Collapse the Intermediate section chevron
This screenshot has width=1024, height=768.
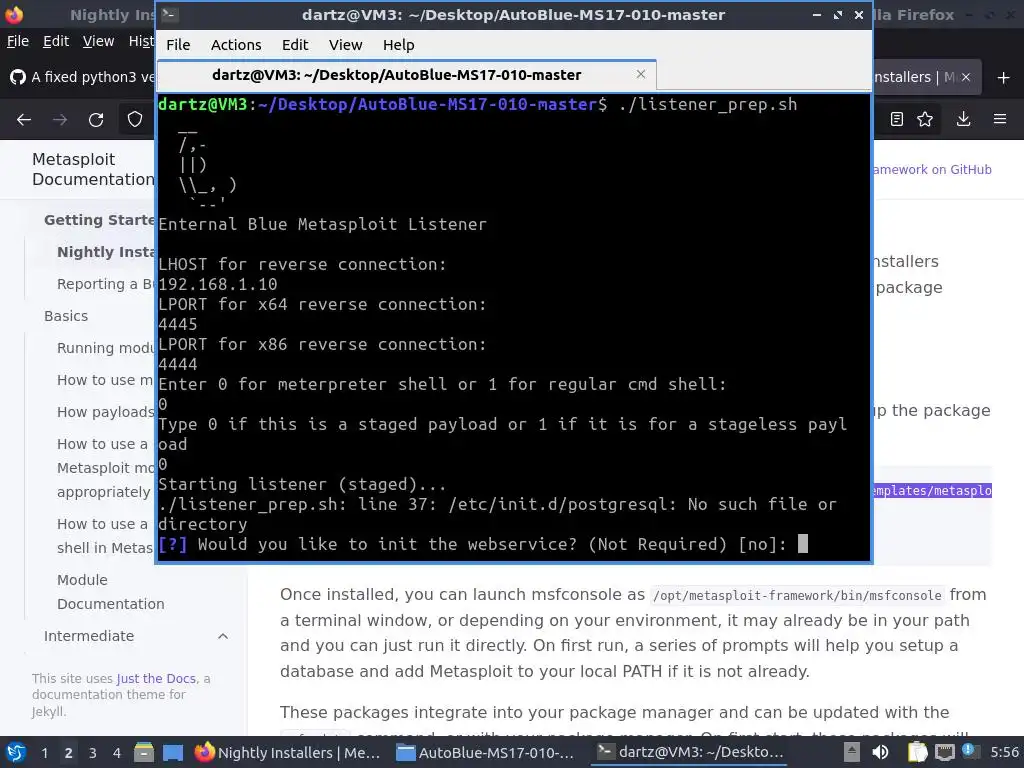pos(223,636)
